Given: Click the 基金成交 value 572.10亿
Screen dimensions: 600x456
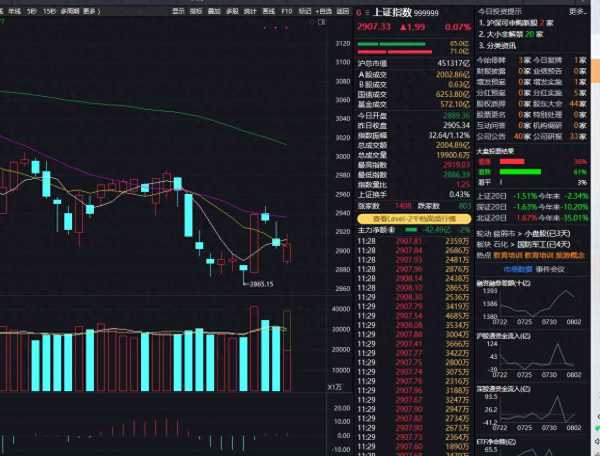Looking at the screenshot, I should (454, 104).
